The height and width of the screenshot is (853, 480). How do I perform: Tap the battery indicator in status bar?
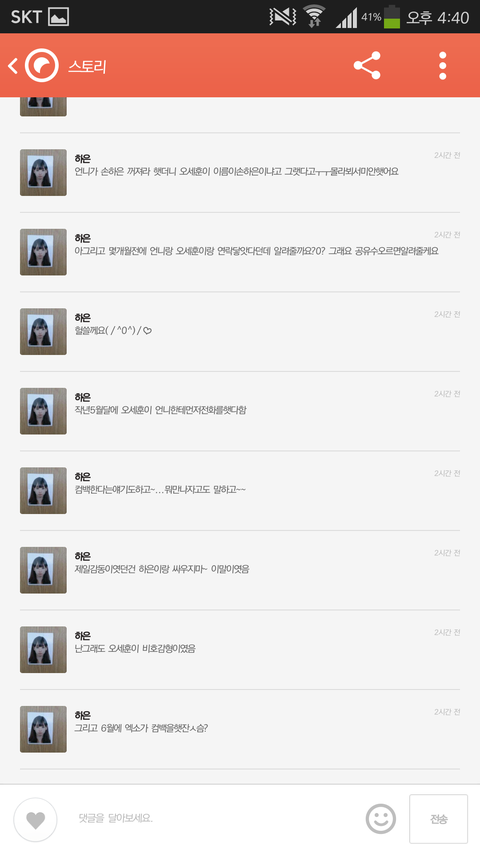pos(391,17)
